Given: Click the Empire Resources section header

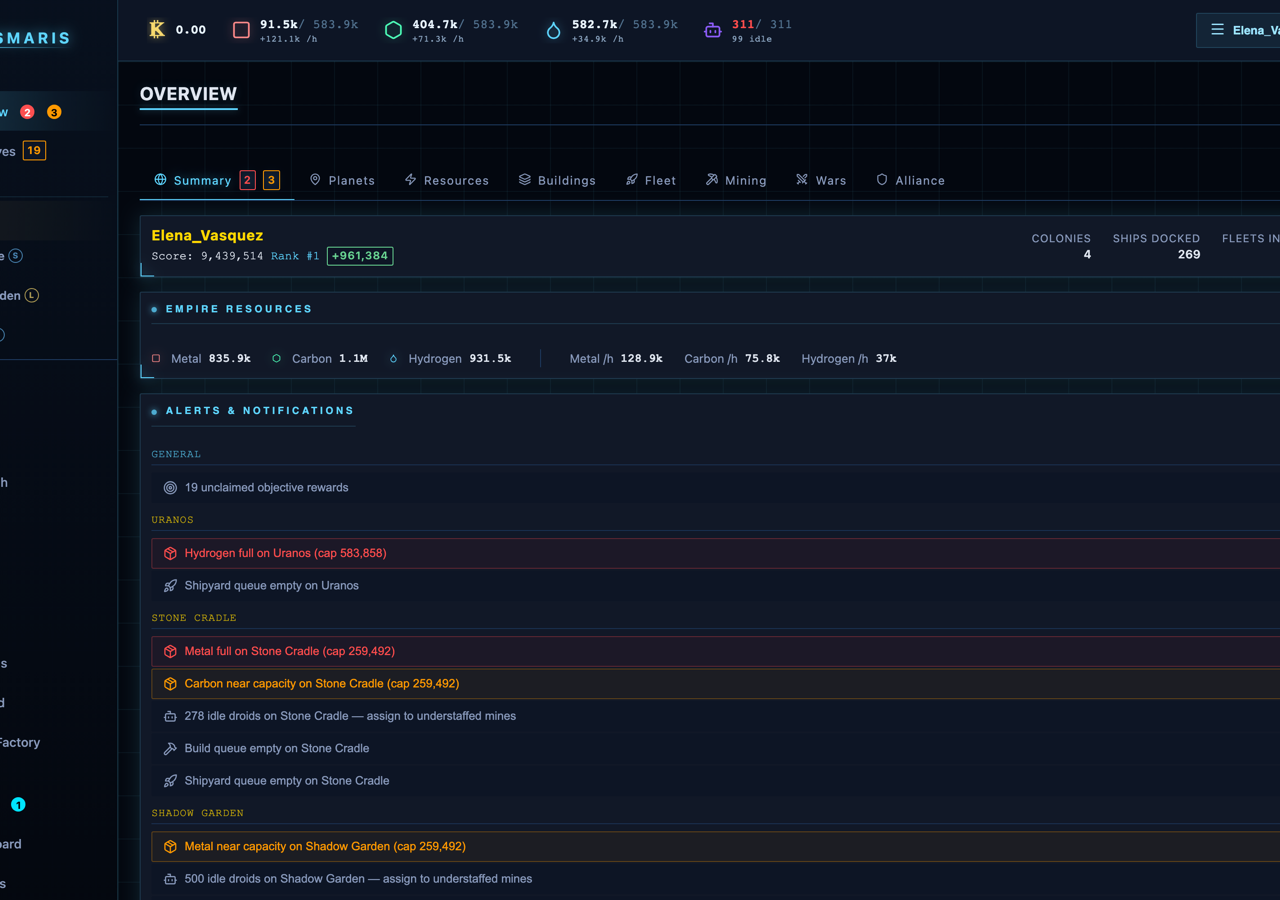Looking at the screenshot, I should [239, 309].
